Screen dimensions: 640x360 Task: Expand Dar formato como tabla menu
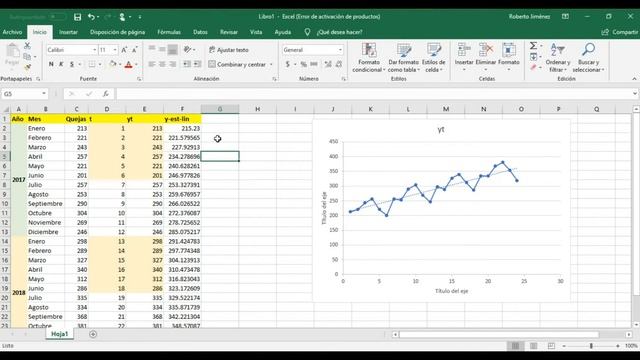(x=404, y=58)
